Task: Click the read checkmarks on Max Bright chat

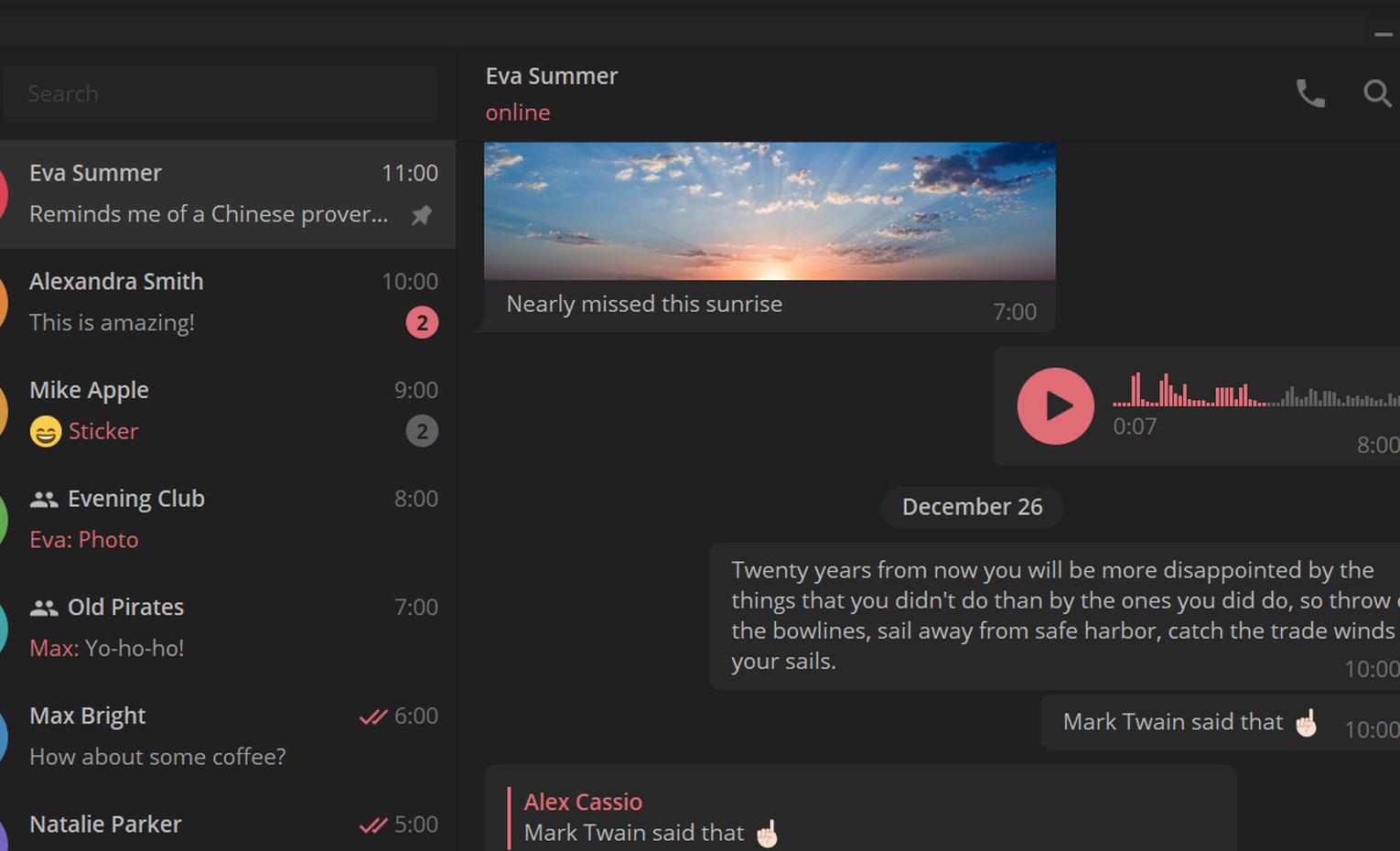Action: tap(372, 716)
